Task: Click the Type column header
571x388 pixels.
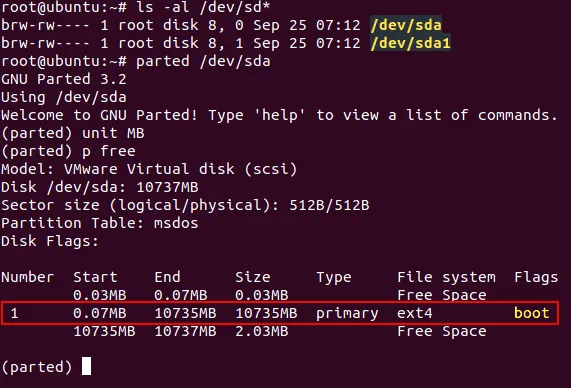Action: (x=334, y=278)
